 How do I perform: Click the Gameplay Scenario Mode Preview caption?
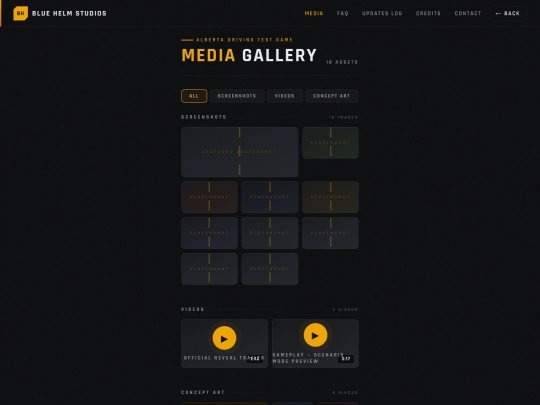(x=308, y=358)
